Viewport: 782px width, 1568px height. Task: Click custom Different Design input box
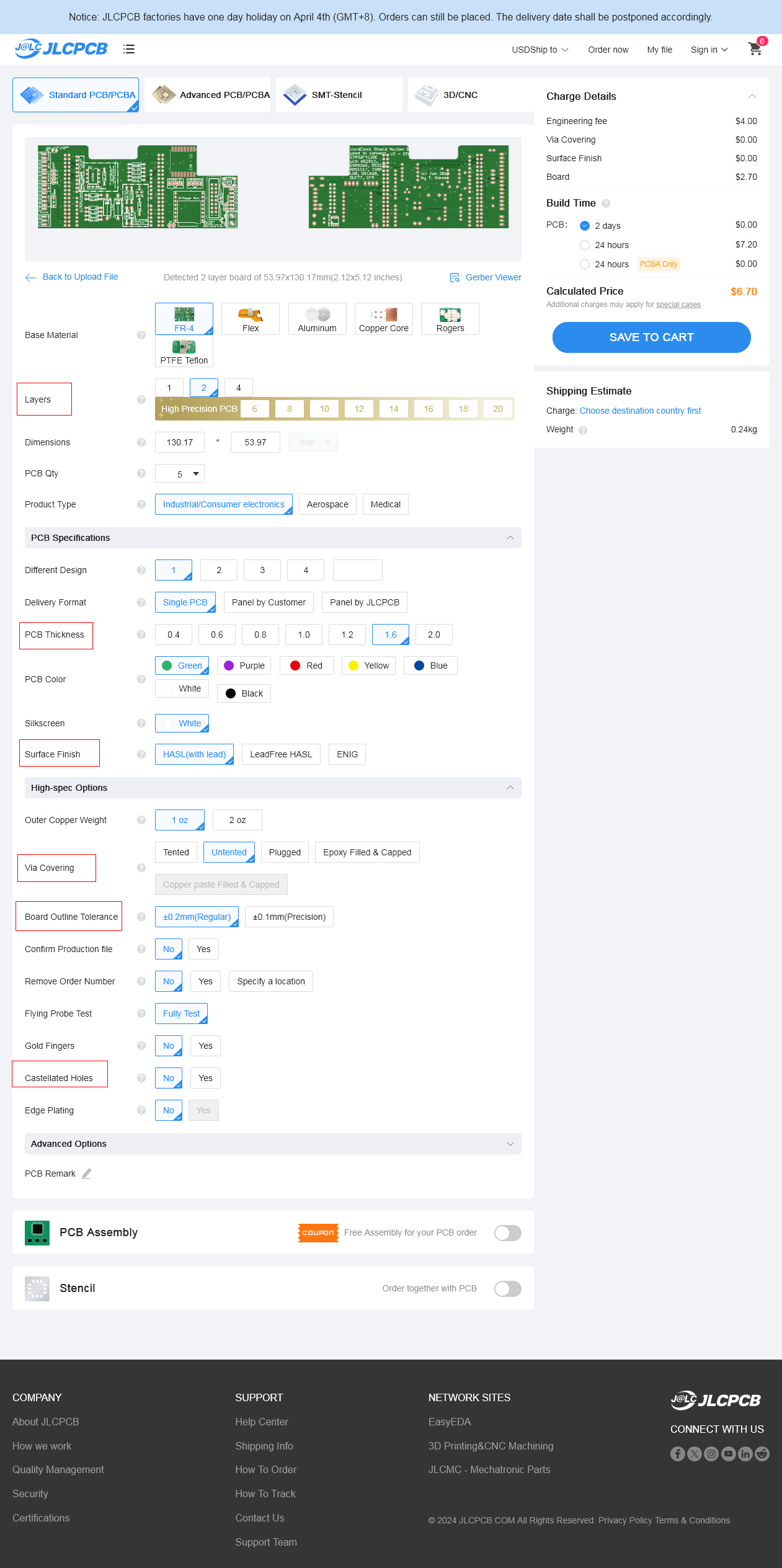coord(358,570)
